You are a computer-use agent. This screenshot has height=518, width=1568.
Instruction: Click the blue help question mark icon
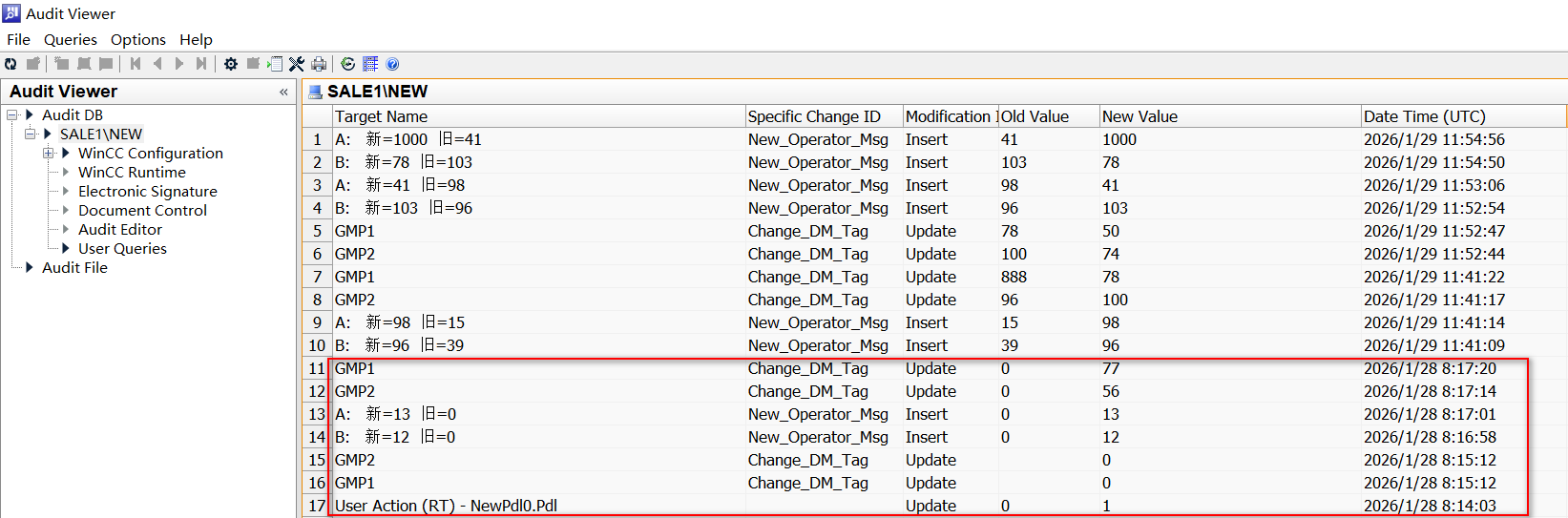[392, 64]
